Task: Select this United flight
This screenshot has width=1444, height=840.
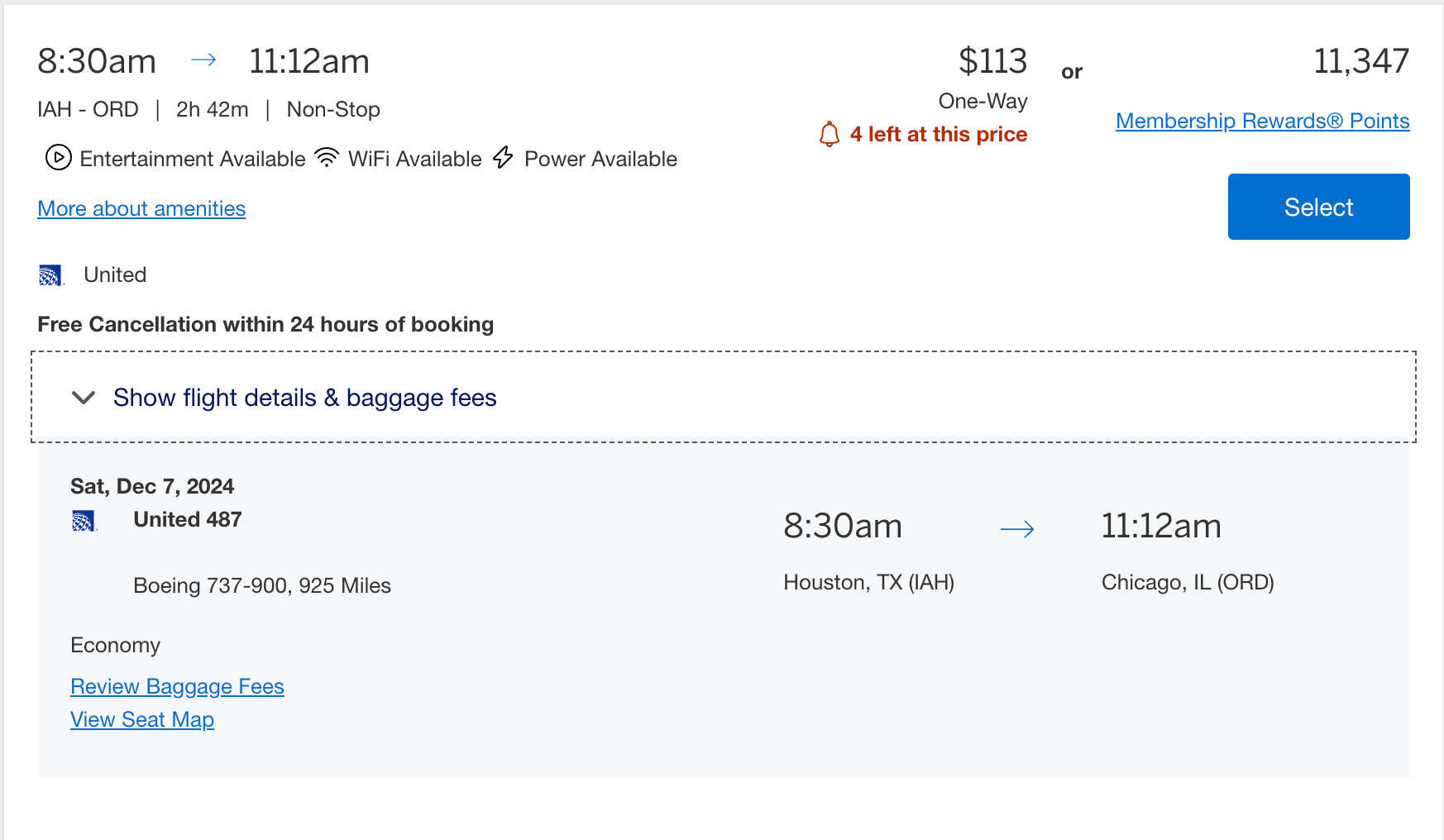Action: 1318,207
